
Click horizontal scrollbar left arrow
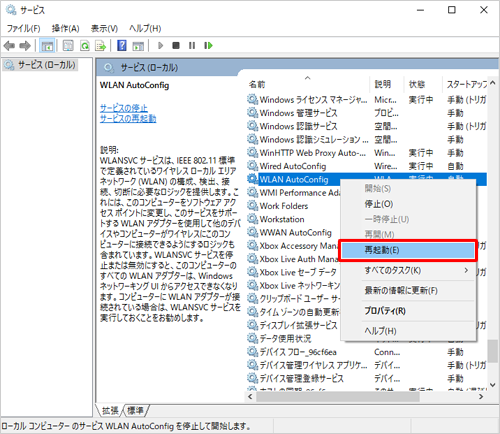click(250, 397)
